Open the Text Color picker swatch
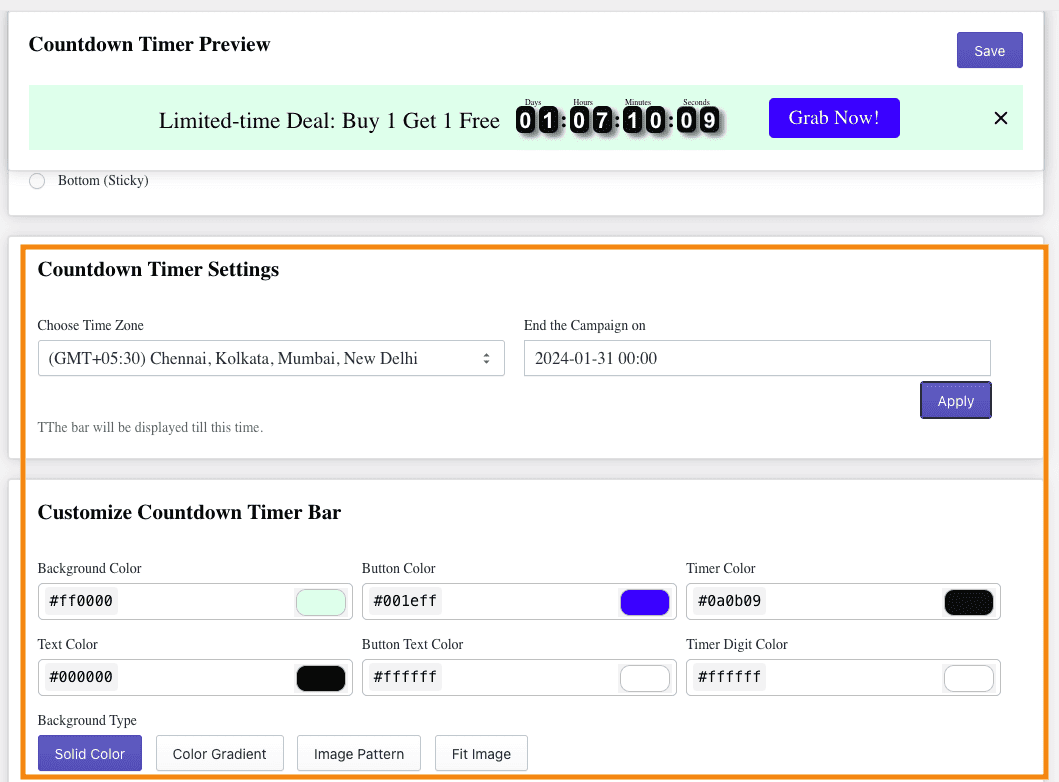This screenshot has height=782, width=1059. (x=320, y=677)
